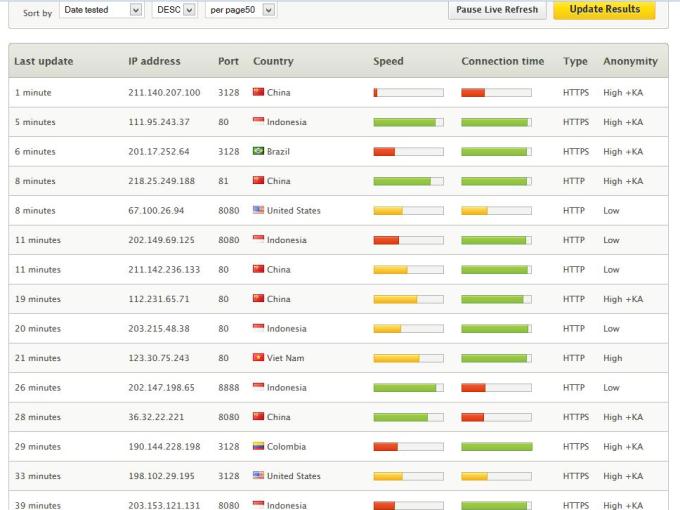This screenshot has width=680, height=510.
Task: Select IP address 202.149.69.125
Action: point(161,240)
